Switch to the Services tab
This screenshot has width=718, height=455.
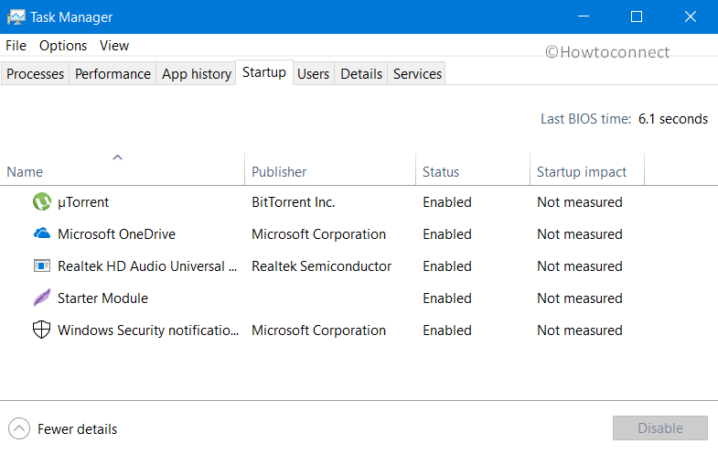(417, 74)
